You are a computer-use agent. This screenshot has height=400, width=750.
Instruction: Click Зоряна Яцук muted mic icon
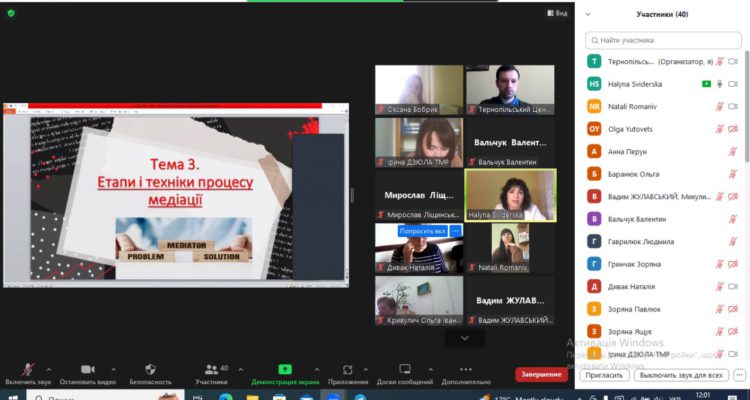(719, 332)
